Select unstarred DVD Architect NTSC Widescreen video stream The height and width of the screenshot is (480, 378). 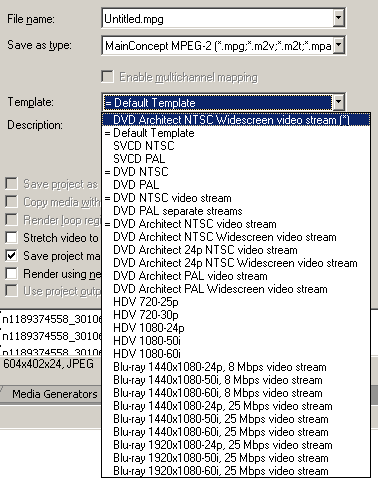[x=236, y=237]
